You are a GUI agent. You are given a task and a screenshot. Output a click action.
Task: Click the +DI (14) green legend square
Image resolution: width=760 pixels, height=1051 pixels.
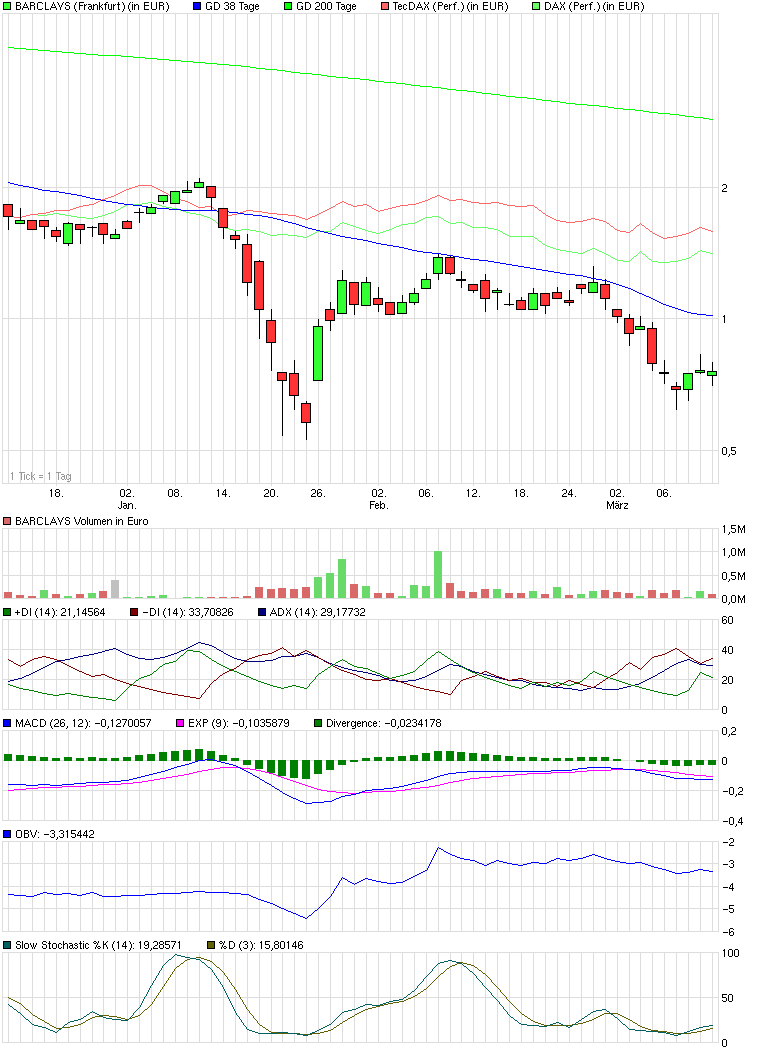coord(8,611)
